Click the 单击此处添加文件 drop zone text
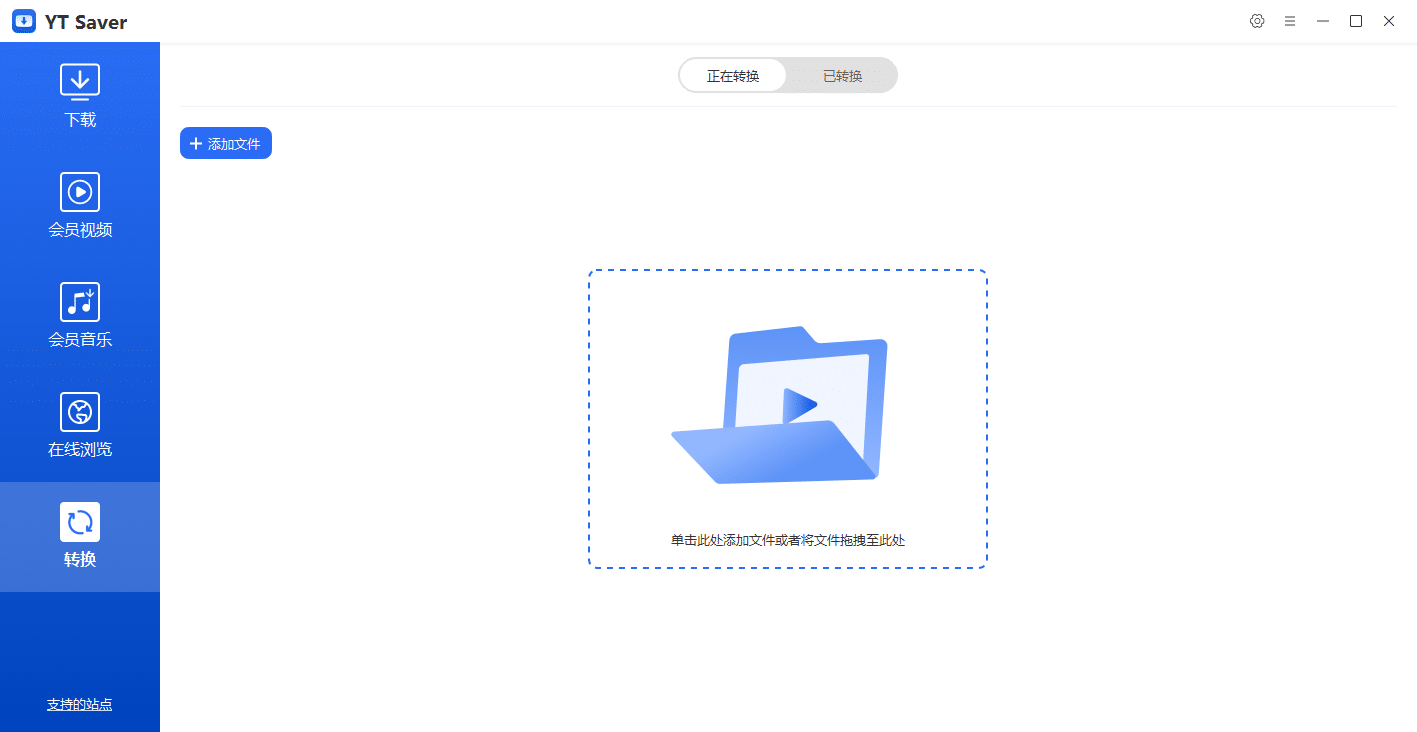The height and width of the screenshot is (732, 1417). (x=788, y=540)
